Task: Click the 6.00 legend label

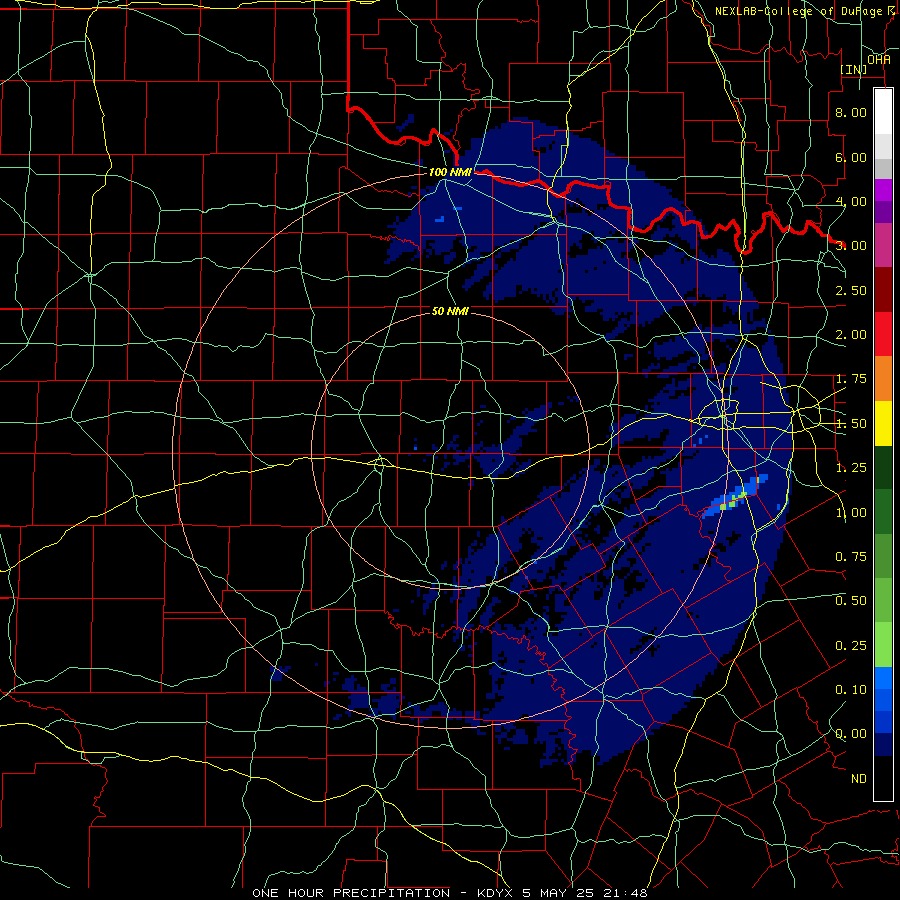Action: [851, 157]
